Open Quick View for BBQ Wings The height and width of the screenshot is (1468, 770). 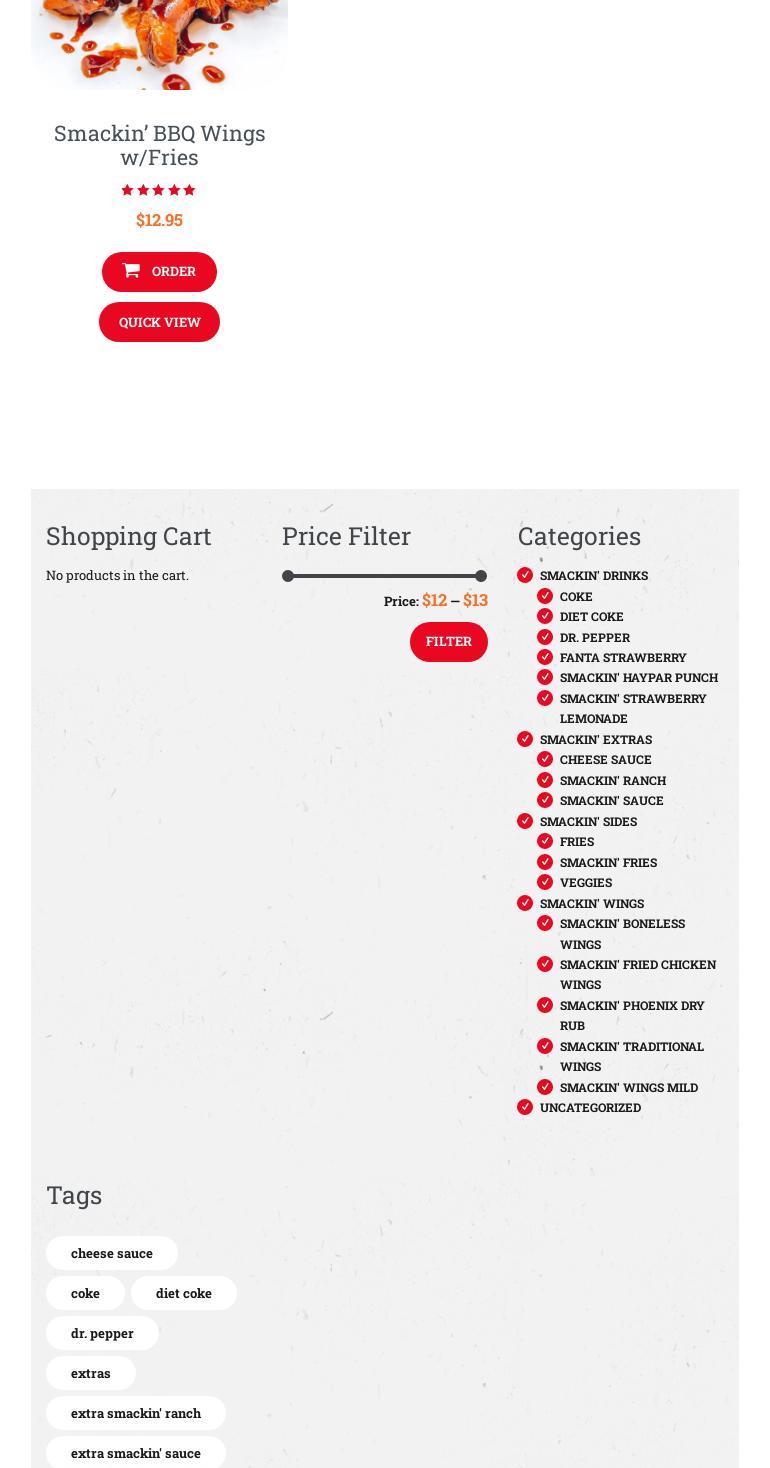[159, 322]
